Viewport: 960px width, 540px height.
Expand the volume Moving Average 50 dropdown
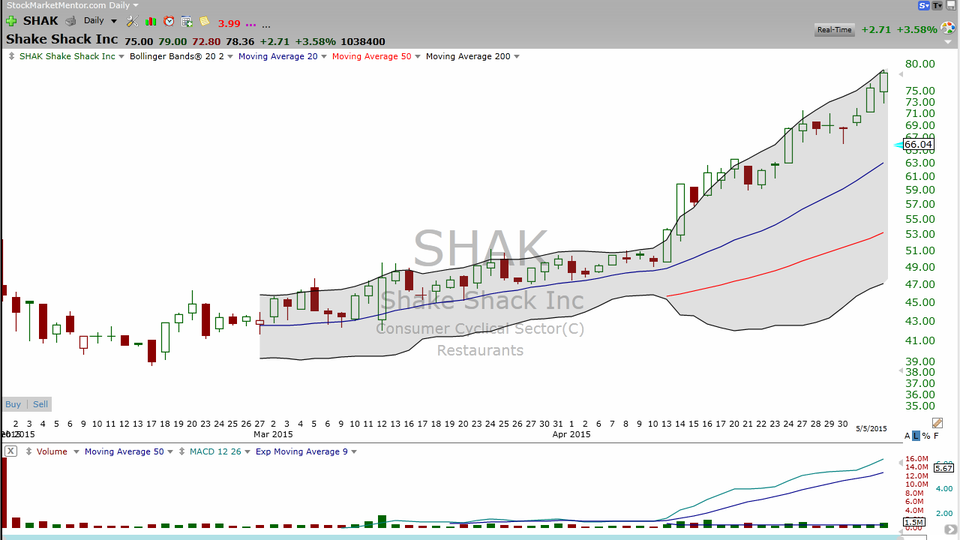(x=170, y=452)
